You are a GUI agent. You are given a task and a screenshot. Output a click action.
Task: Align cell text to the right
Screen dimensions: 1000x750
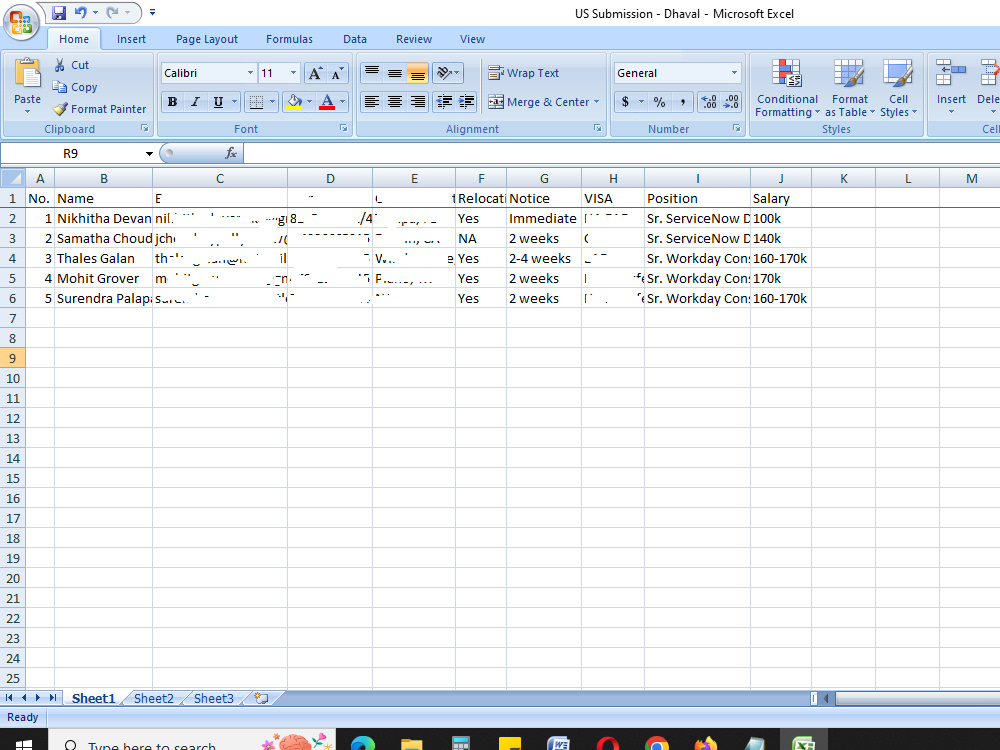(x=418, y=102)
